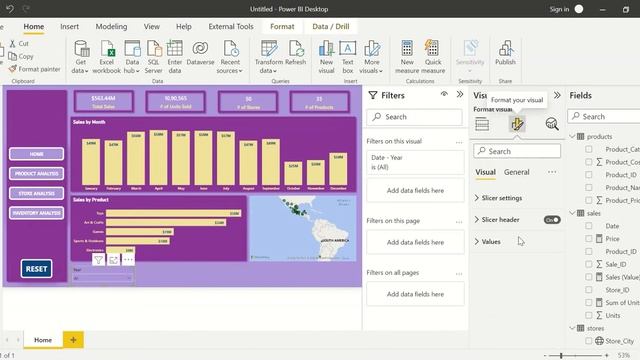Create a New measure
This screenshot has width=640, height=360.
pos(407,57)
